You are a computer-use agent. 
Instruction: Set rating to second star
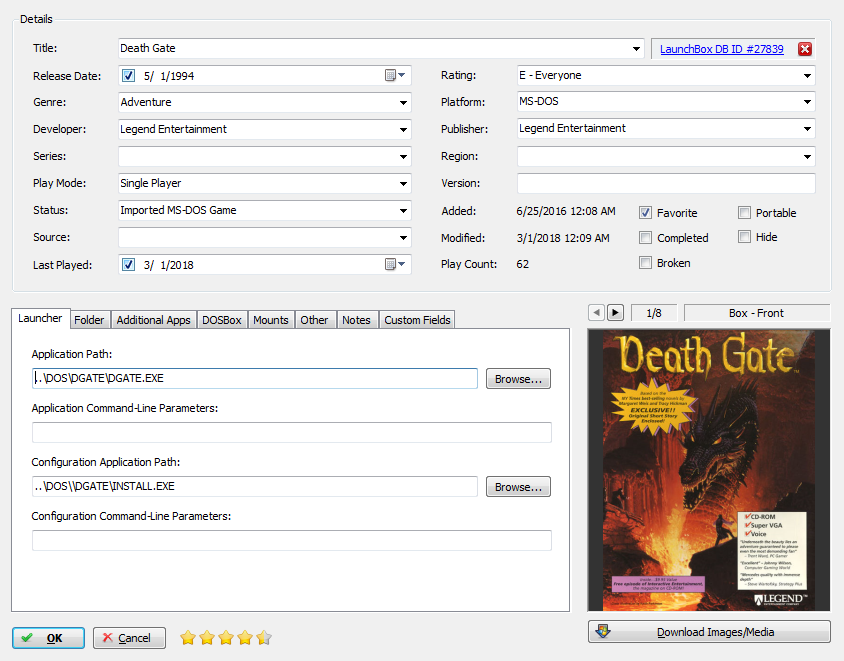point(207,638)
